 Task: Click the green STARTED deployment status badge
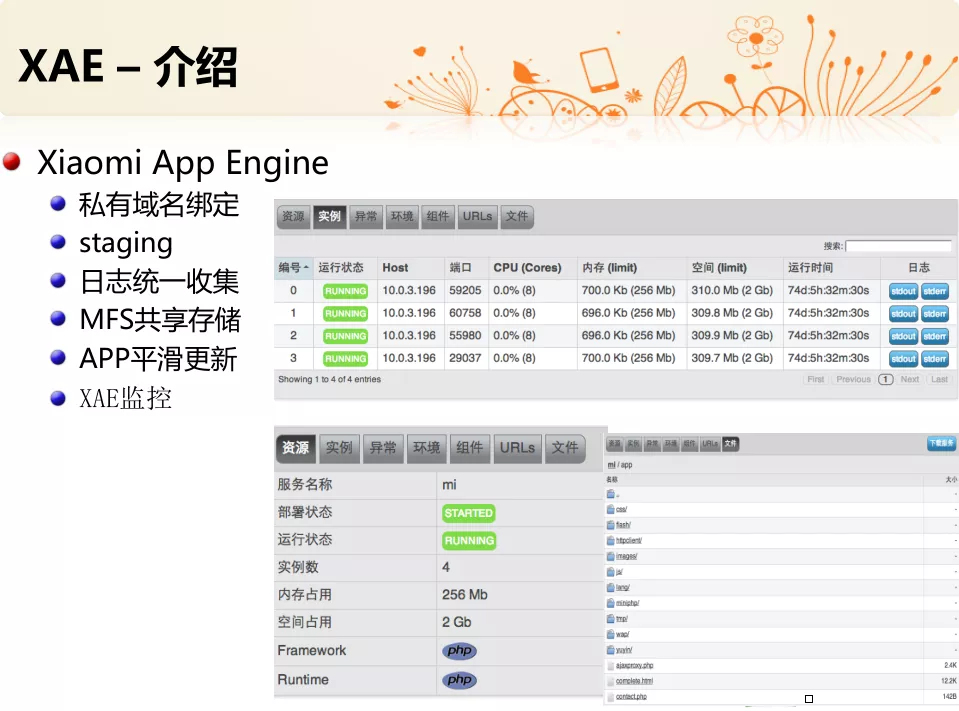pos(468,513)
